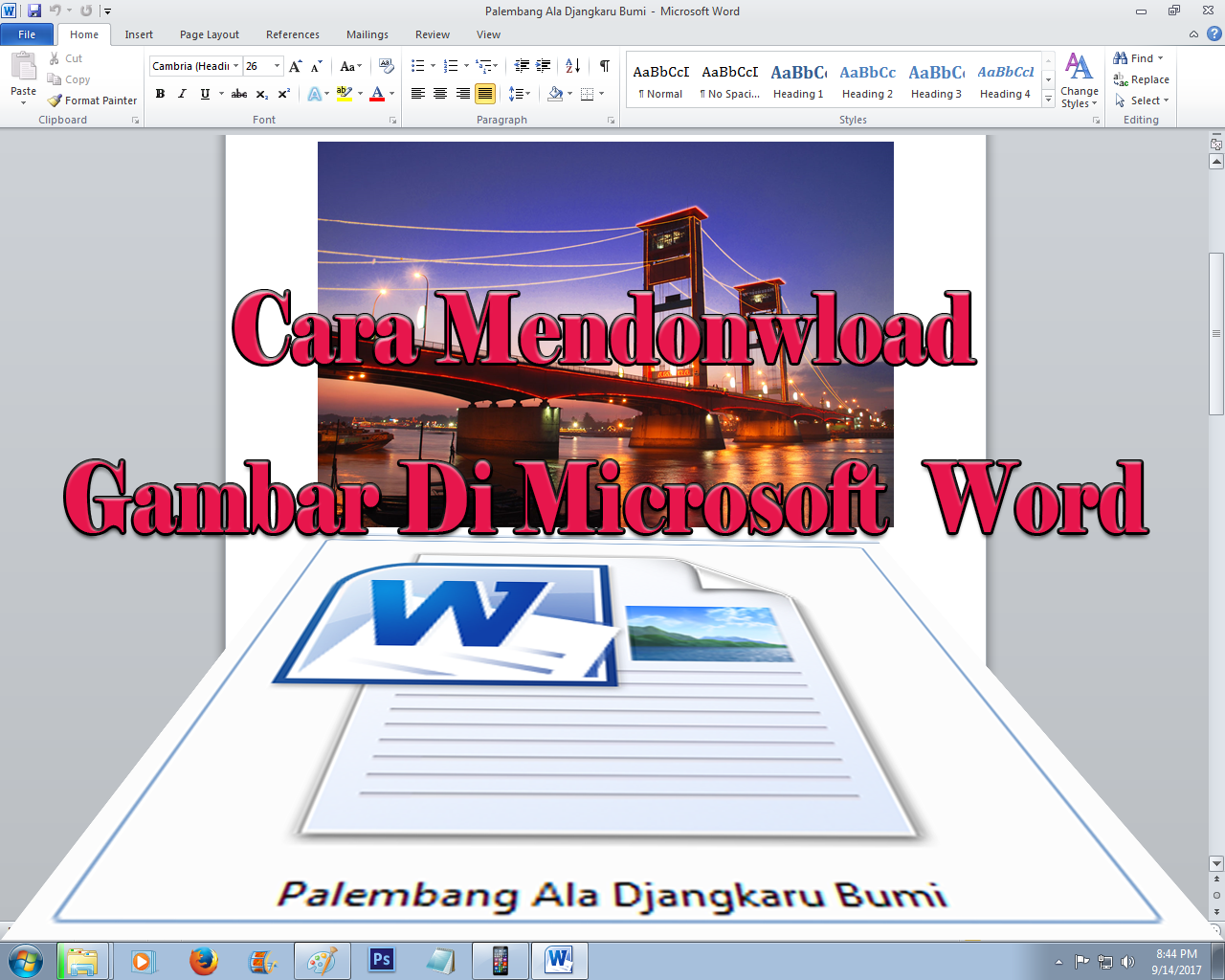Image resolution: width=1225 pixels, height=980 pixels.
Task: Click the vertical scrollbar thumb
Action: 1216,333
